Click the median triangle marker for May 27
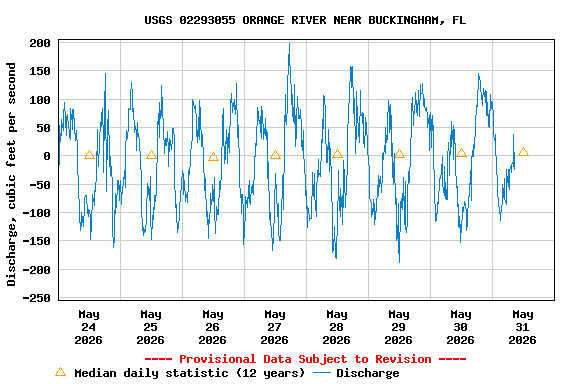Viewport: 576px width, 384px height. click(275, 155)
